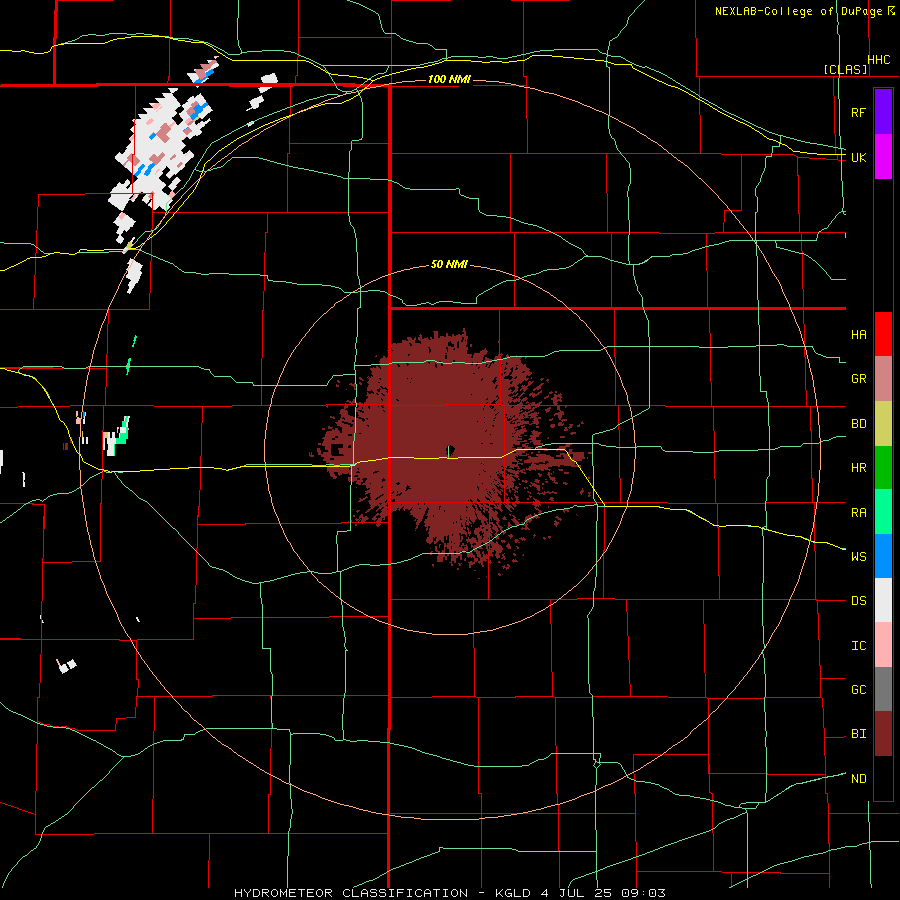
Task: Click the DS white legend color swatch
Action: click(883, 600)
